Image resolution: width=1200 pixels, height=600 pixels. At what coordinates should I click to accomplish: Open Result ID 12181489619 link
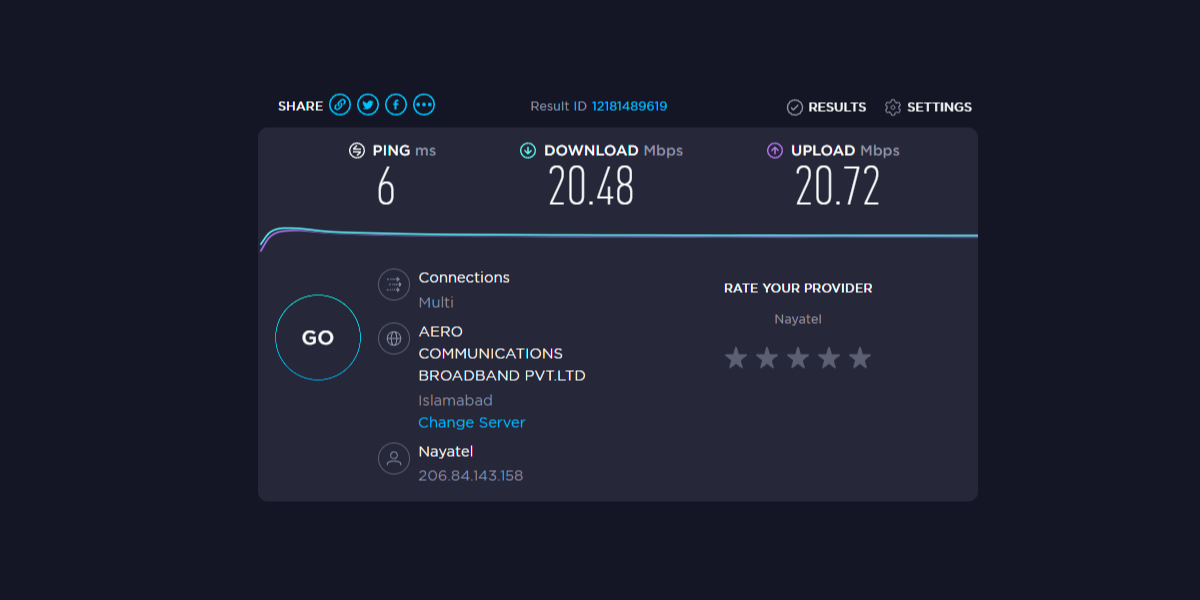pyautogui.click(x=629, y=106)
